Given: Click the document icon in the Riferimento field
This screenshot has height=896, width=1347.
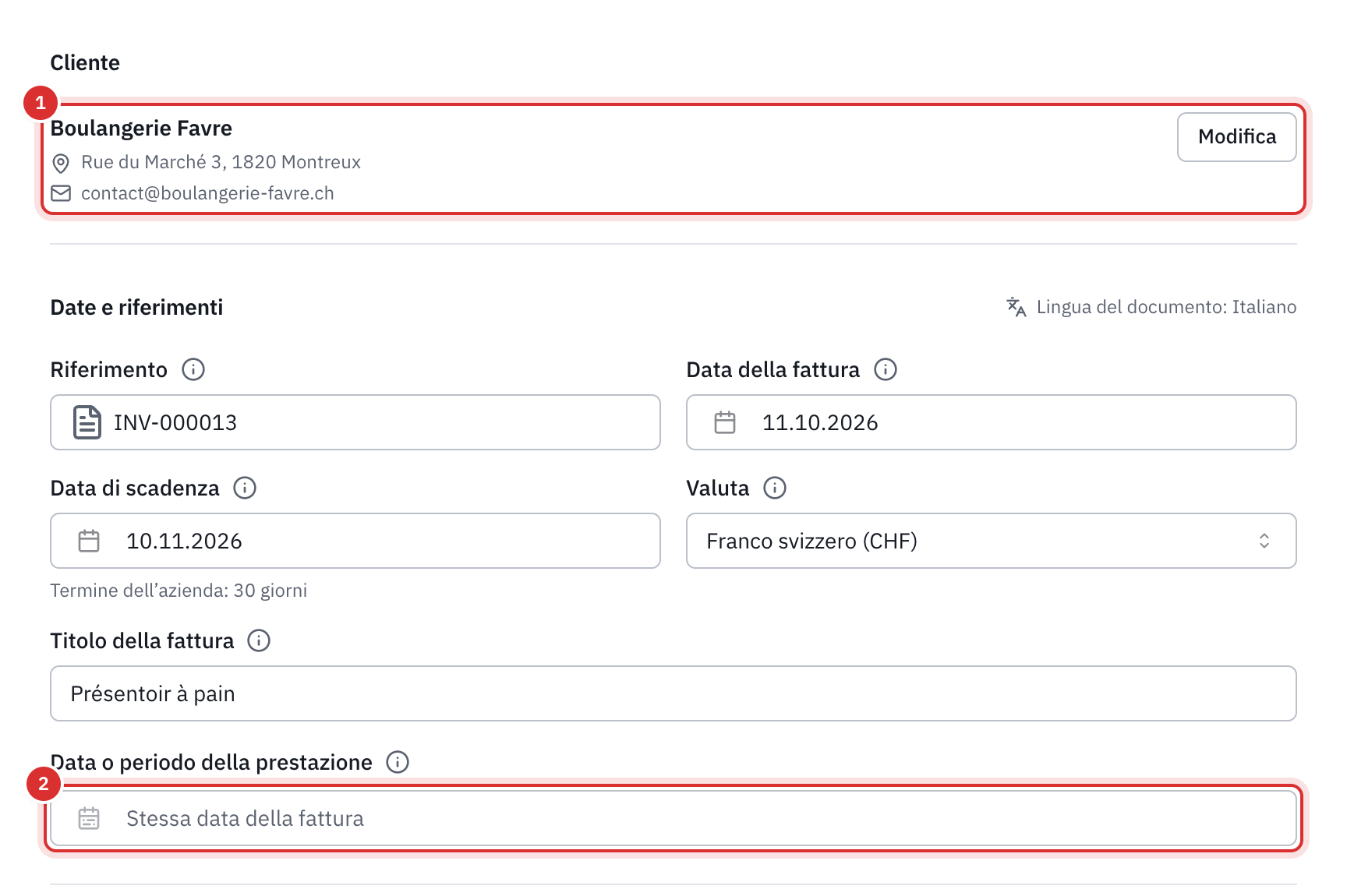Looking at the screenshot, I should (87, 422).
